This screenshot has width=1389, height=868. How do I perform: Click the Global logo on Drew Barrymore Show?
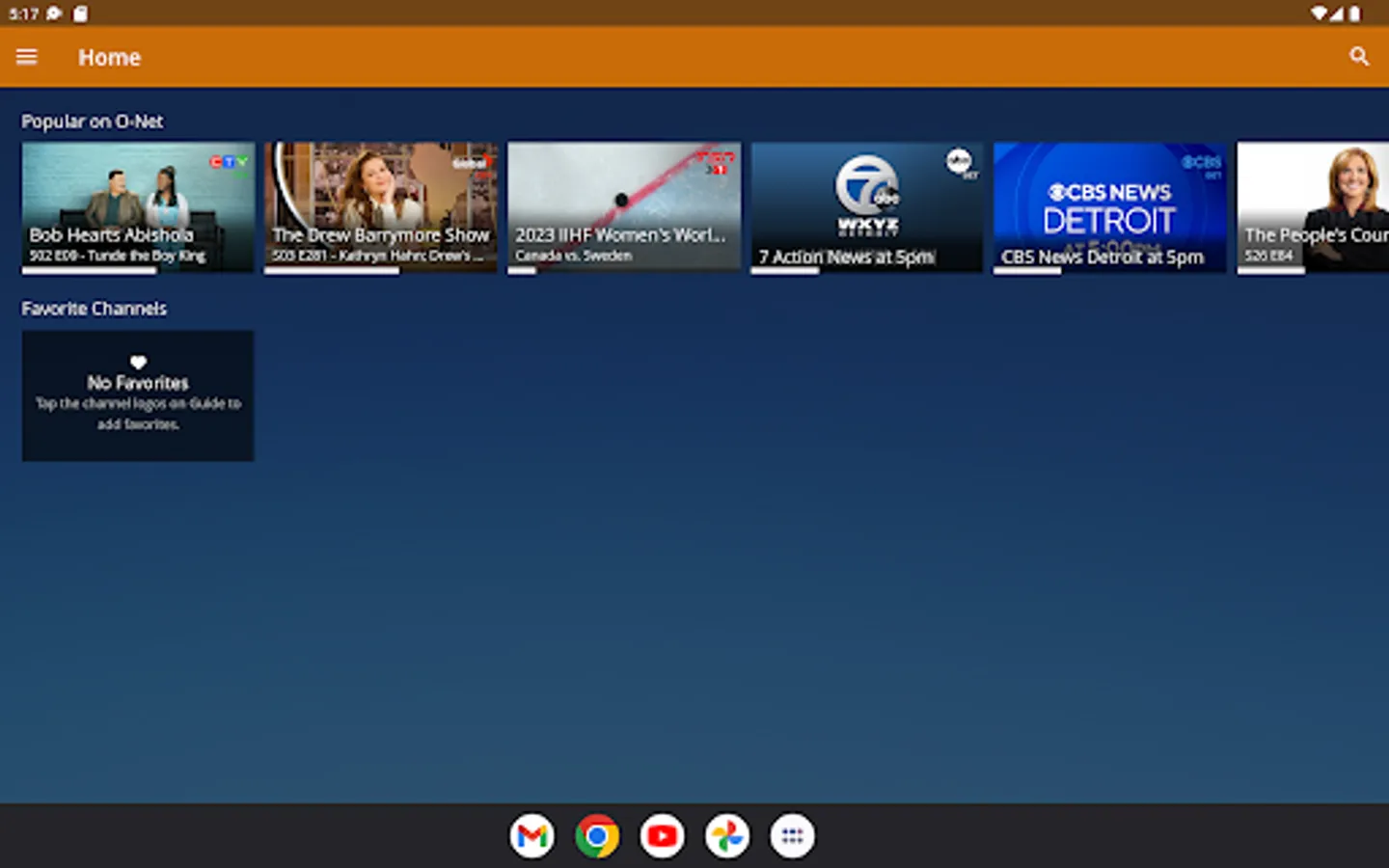pos(472,163)
